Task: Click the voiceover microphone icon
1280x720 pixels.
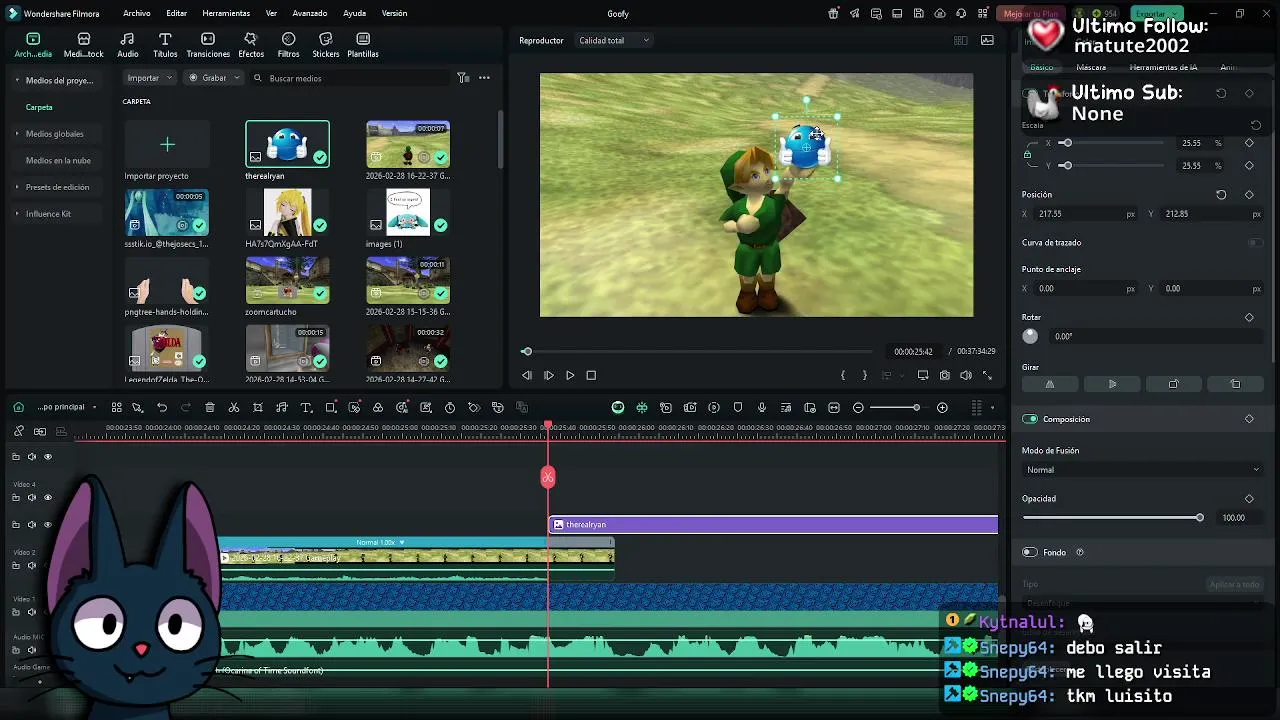Action: (x=762, y=408)
